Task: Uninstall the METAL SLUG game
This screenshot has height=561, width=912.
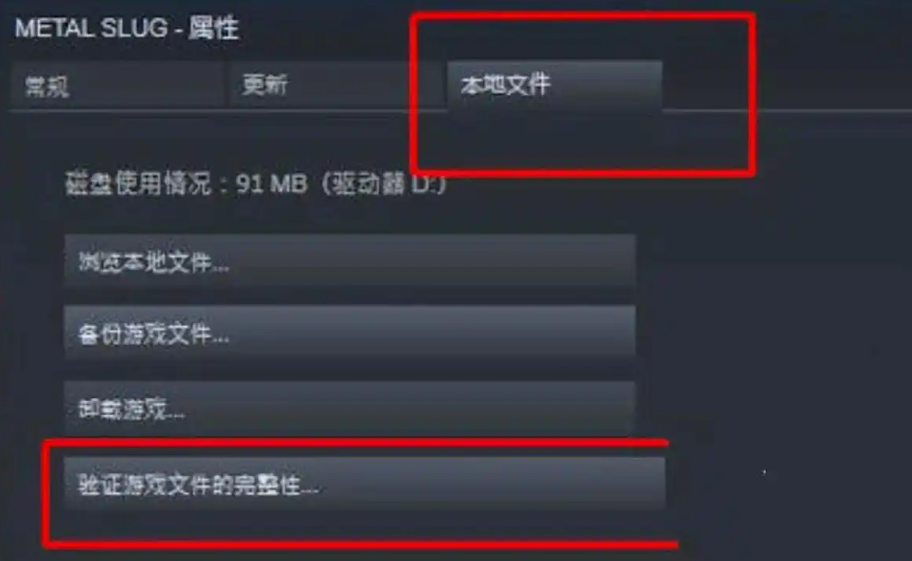Action: click(350, 407)
